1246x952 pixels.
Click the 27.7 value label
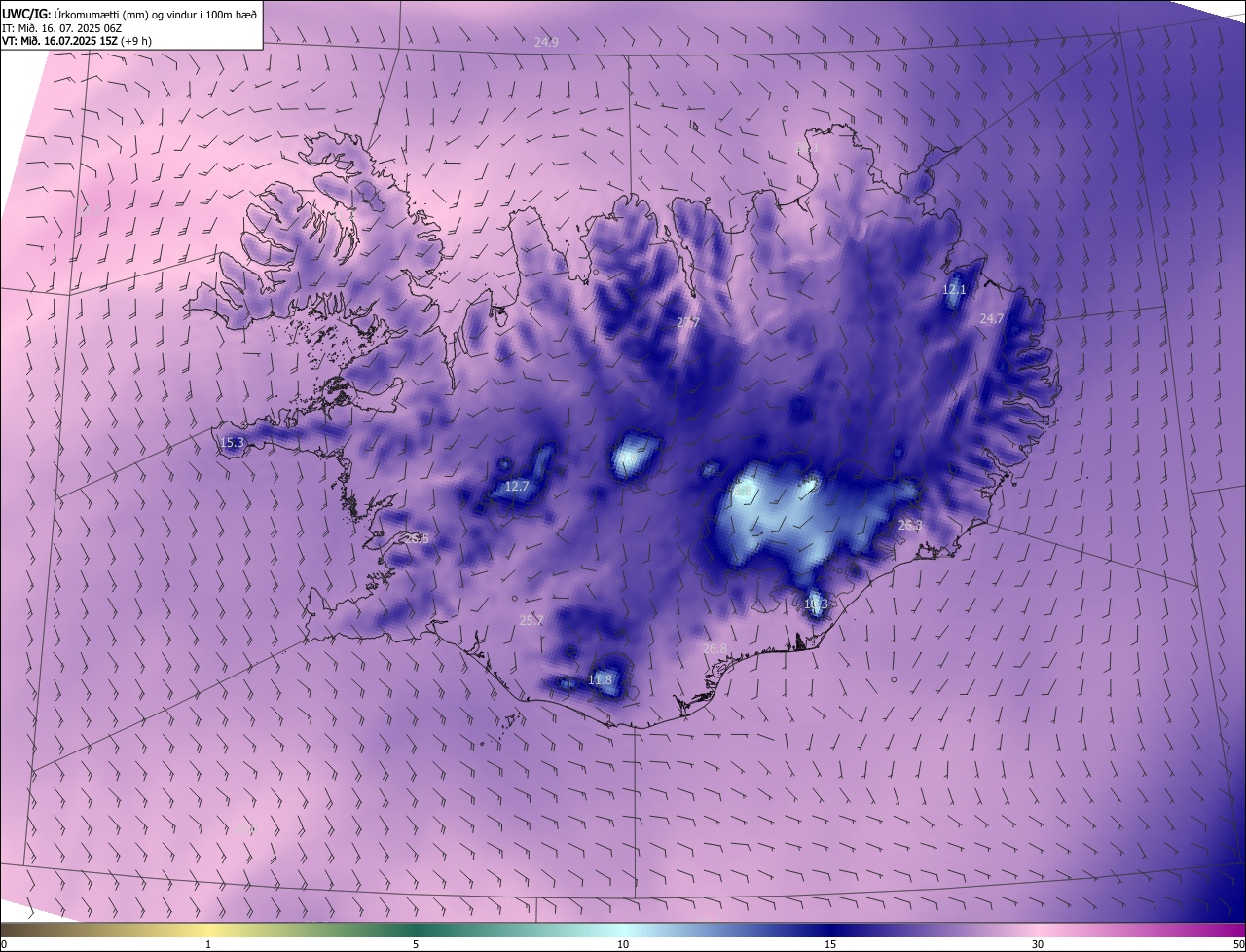pyautogui.click(x=688, y=322)
